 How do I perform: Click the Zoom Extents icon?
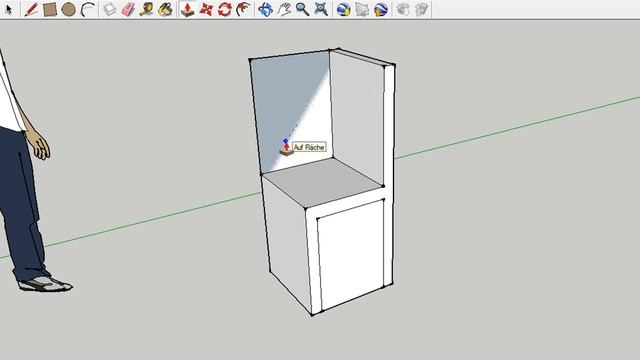[321, 9]
